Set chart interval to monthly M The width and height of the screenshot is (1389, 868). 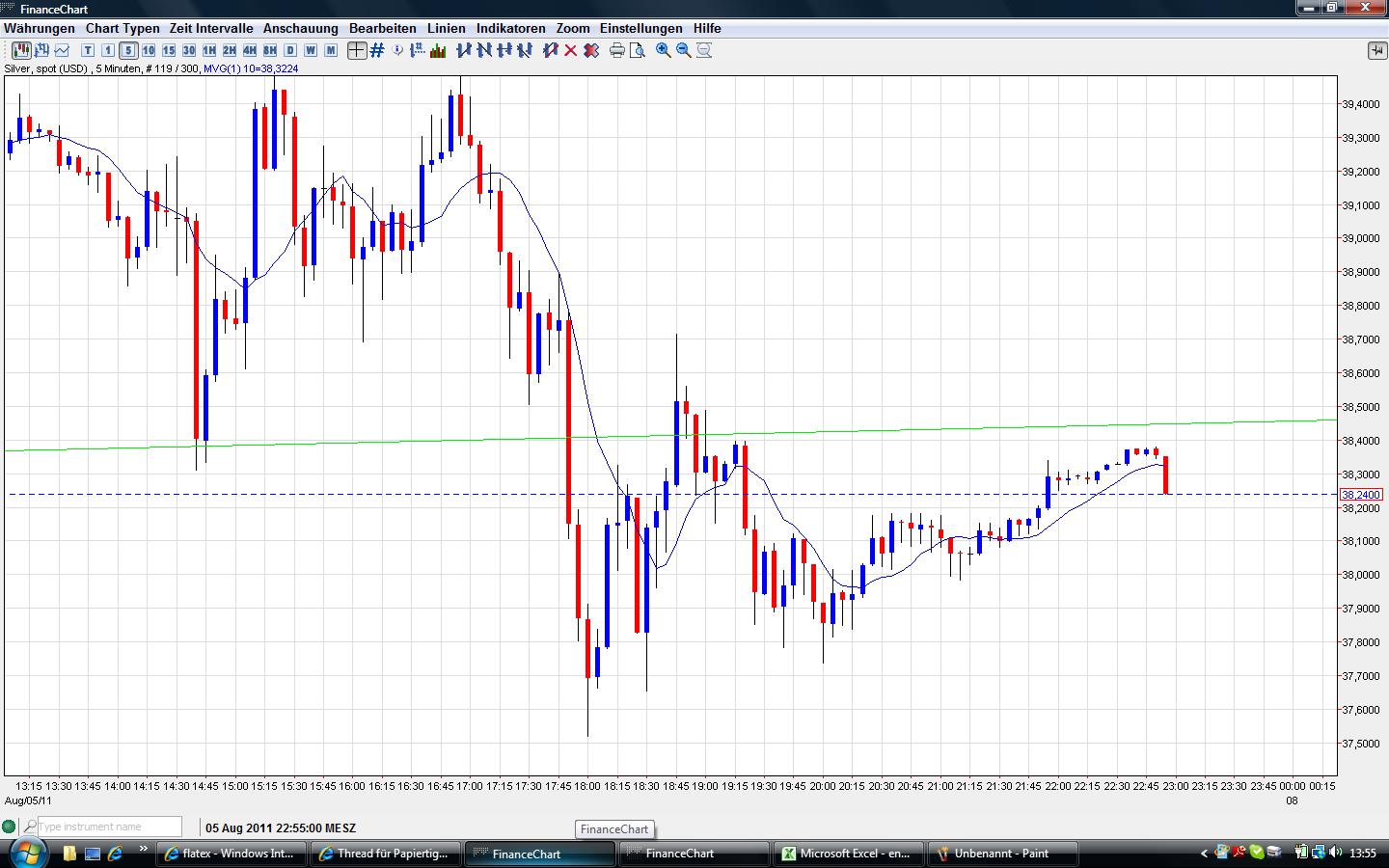coord(331,50)
